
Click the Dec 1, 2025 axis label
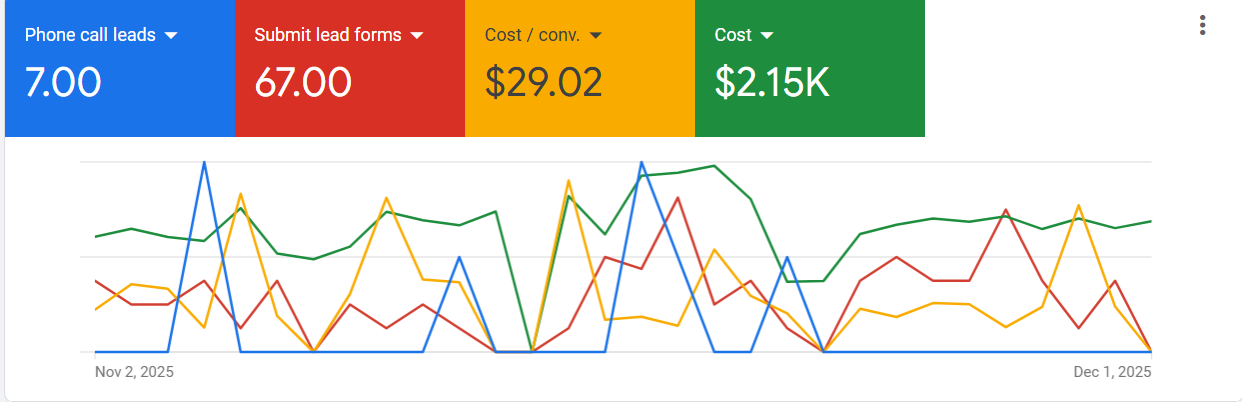[1113, 372]
